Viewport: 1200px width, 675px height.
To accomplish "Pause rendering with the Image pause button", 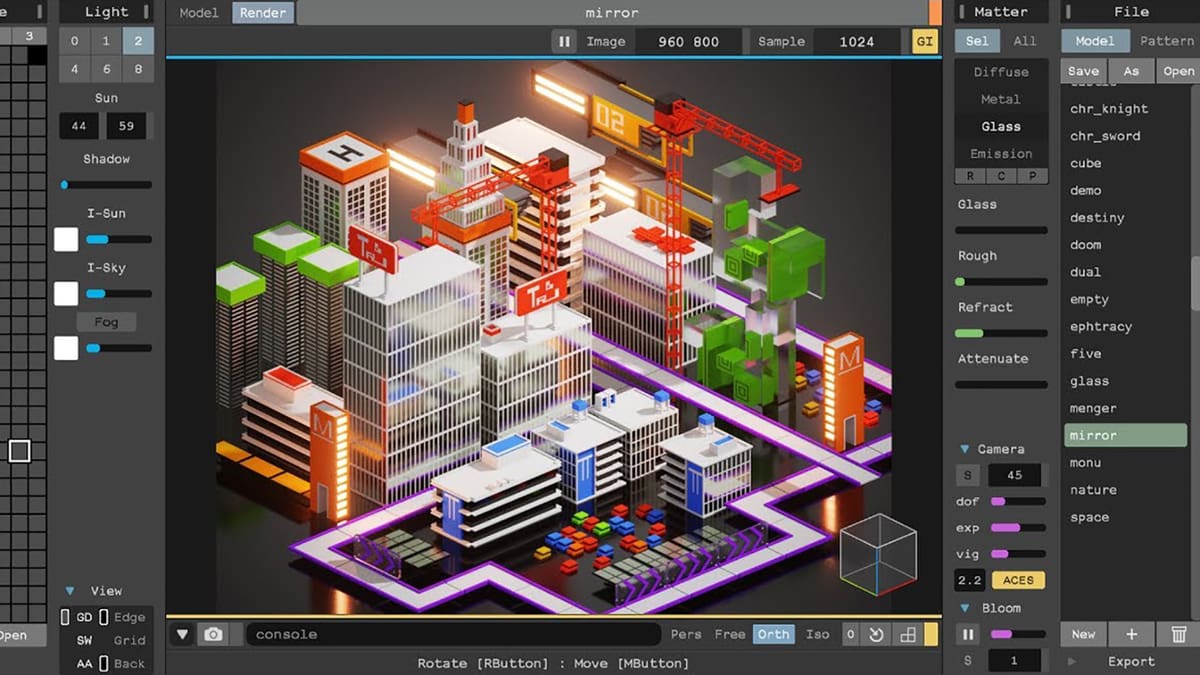I will click(x=564, y=41).
